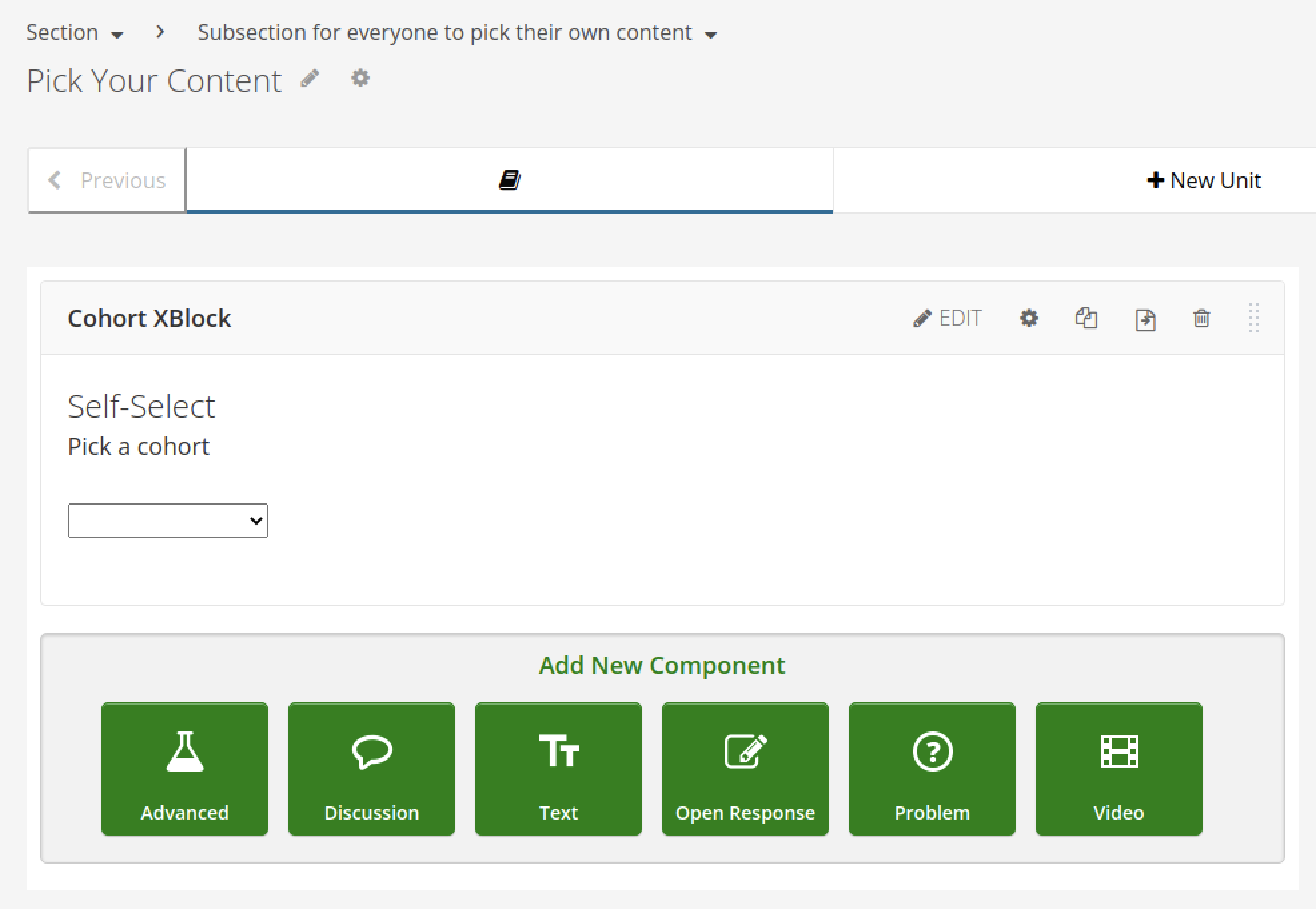Add an Open Response component
1316x909 pixels.
[745, 769]
